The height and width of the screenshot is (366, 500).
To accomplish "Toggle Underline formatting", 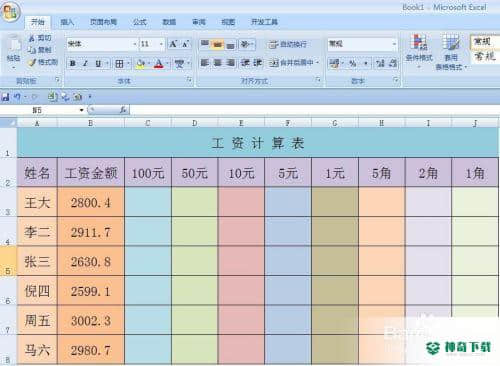I will (98, 63).
